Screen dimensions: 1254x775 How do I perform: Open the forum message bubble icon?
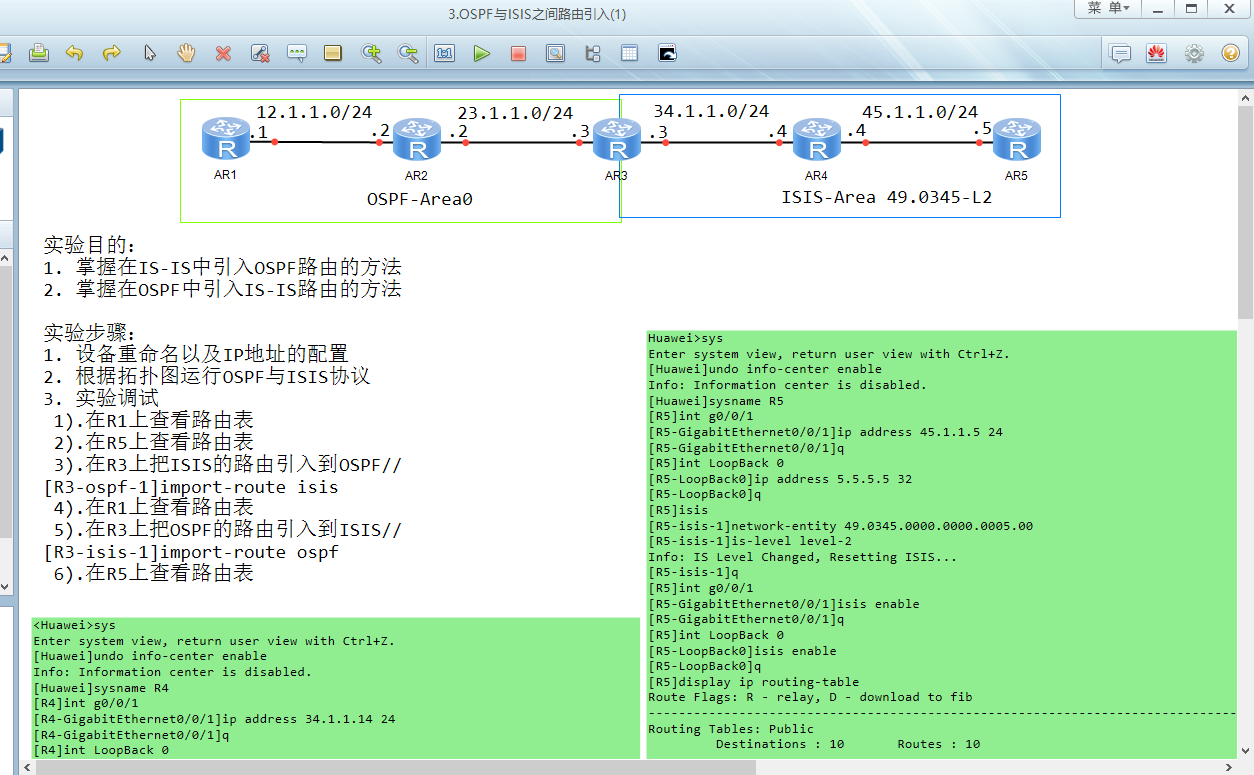(x=1120, y=53)
